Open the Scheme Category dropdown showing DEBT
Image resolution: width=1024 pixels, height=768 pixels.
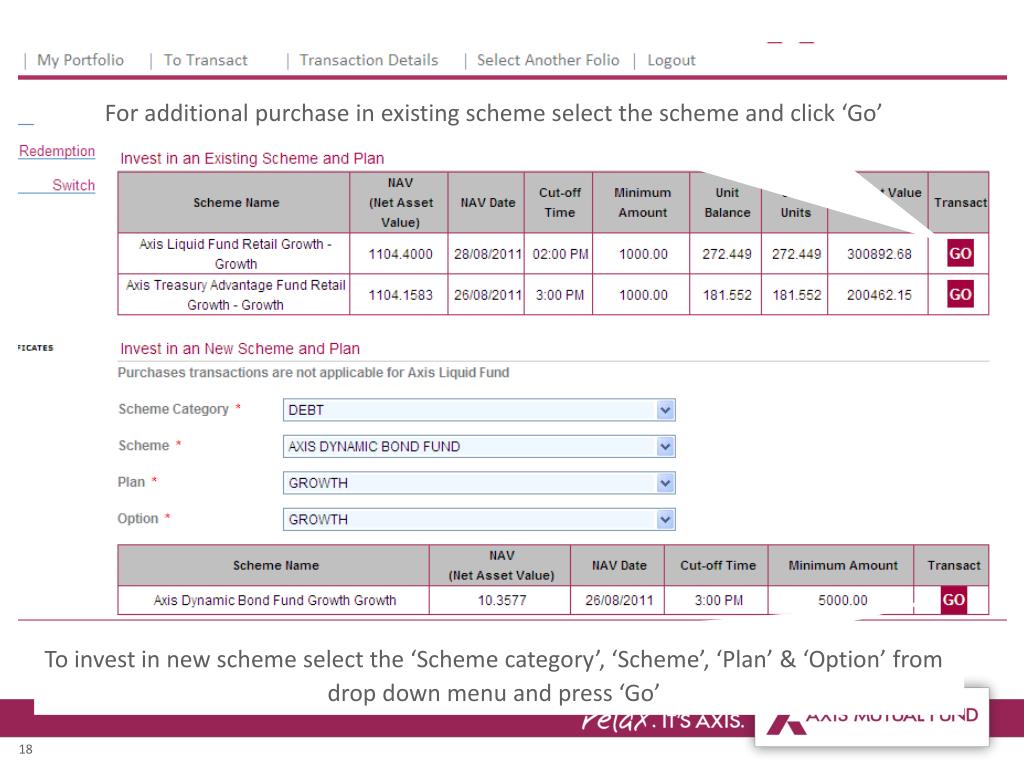(x=479, y=410)
